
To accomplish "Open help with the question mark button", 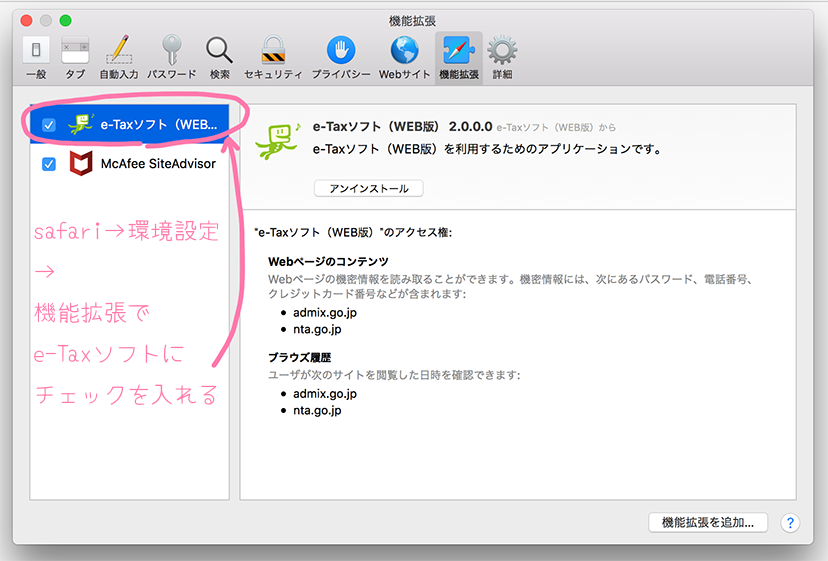I will pos(790,523).
